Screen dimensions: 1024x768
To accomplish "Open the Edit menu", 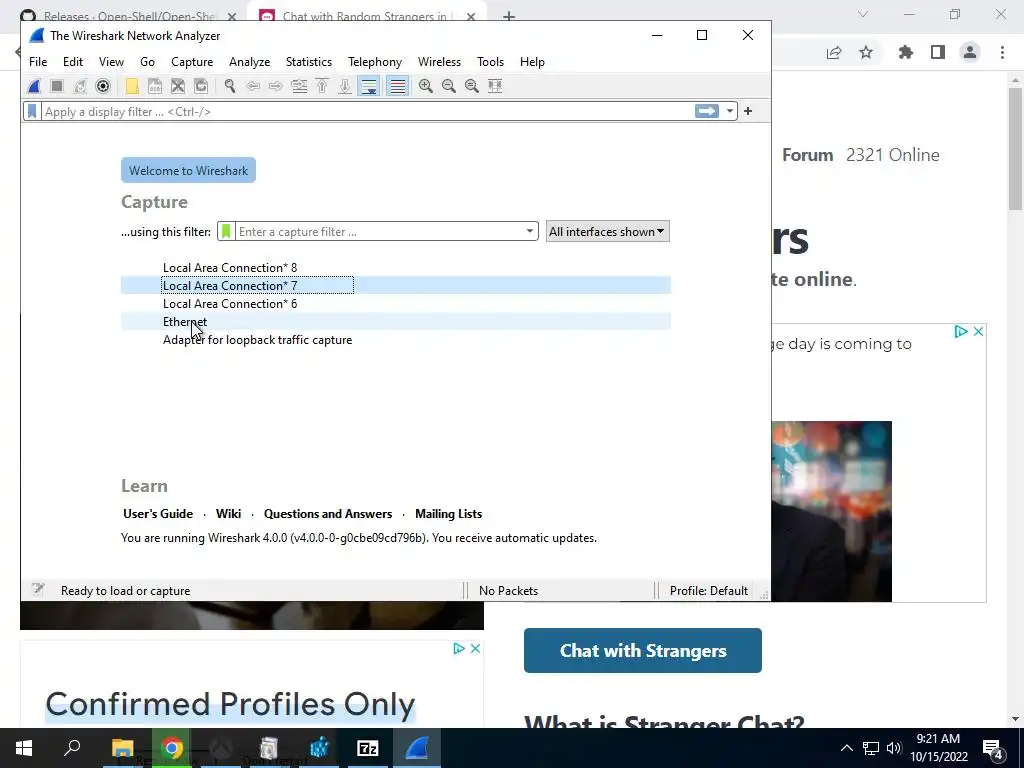I will (72, 61).
